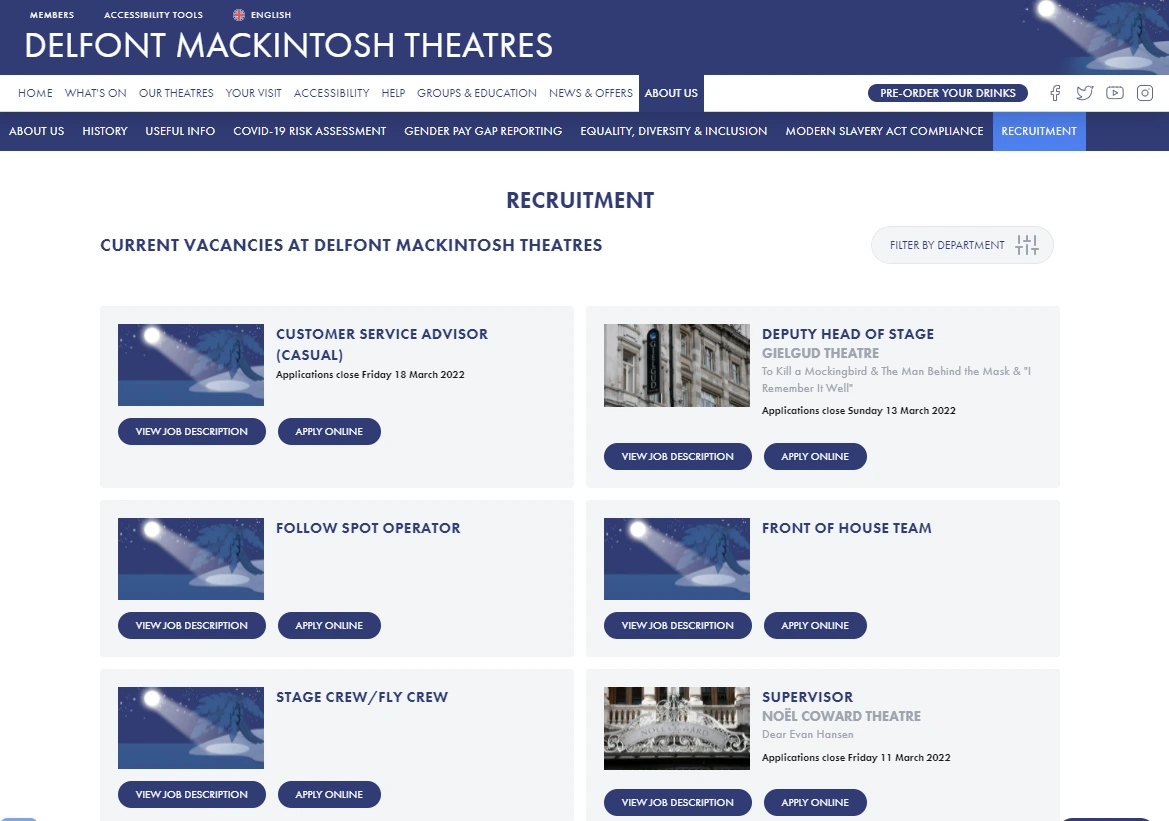View job description for Deputy Head of Stage
Image resolution: width=1169 pixels, height=821 pixels.
[677, 456]
